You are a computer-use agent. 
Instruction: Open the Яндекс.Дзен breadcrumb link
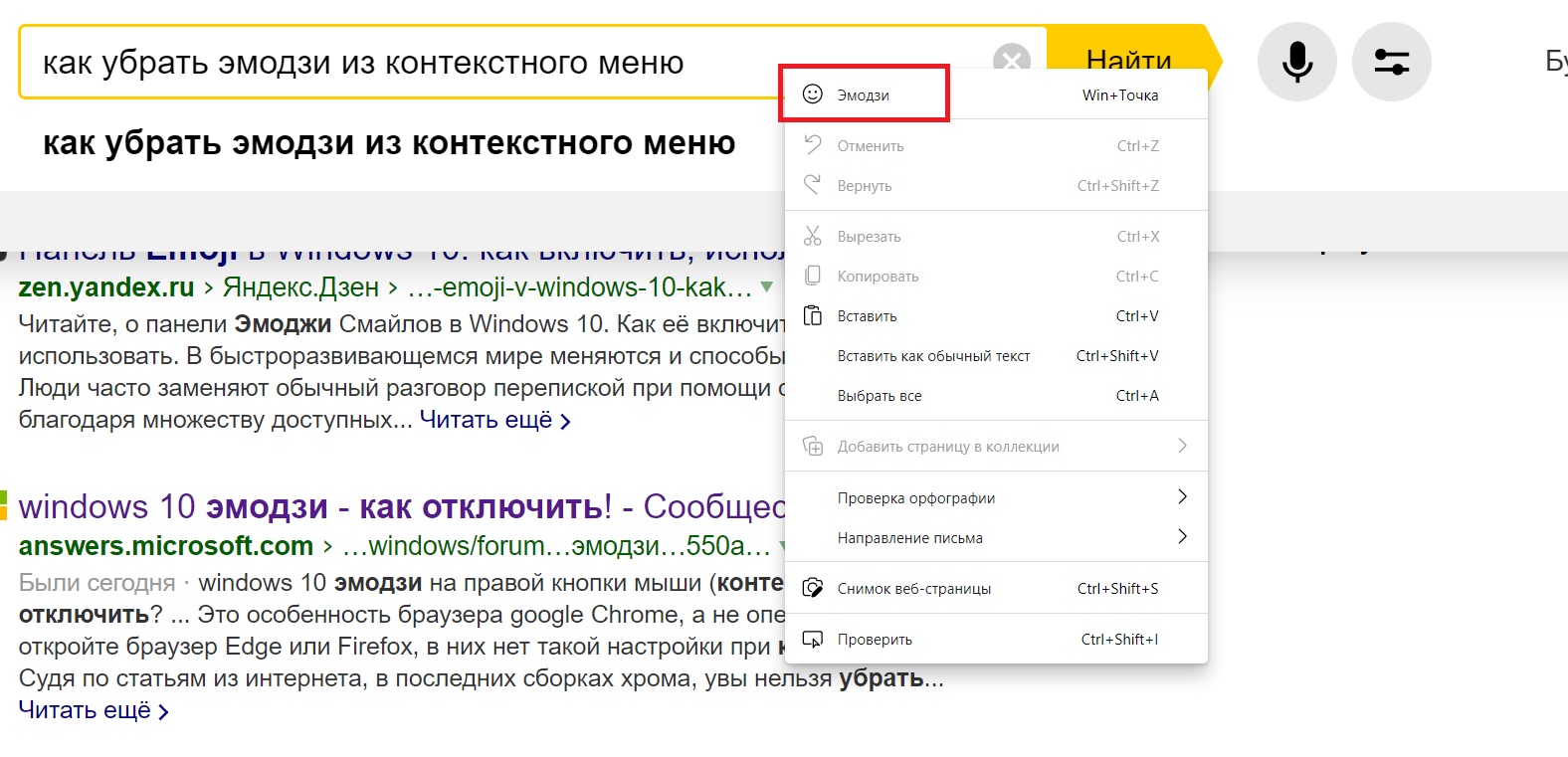(300, 287)
